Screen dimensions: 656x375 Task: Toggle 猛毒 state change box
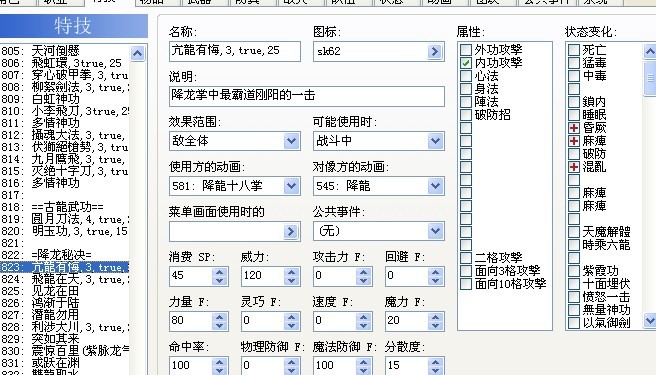574,63
